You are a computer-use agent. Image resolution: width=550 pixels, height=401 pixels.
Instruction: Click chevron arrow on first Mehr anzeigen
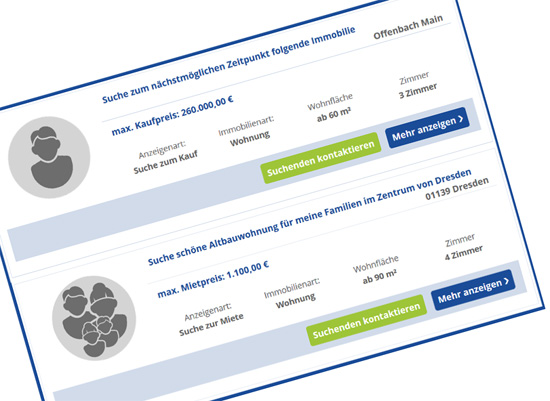pyautogui.click(x=461, y=119)
